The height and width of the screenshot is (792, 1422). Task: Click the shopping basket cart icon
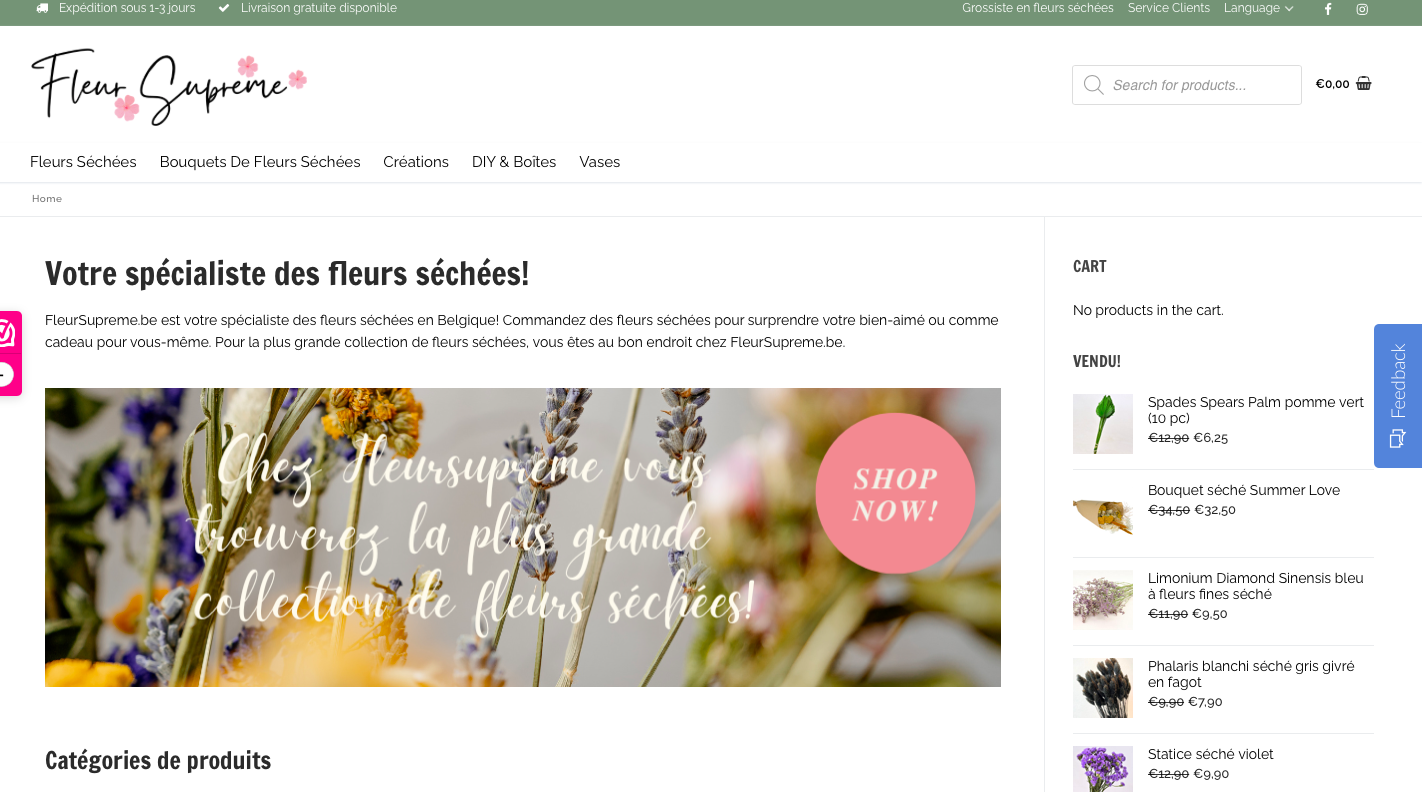[1364, 84]
